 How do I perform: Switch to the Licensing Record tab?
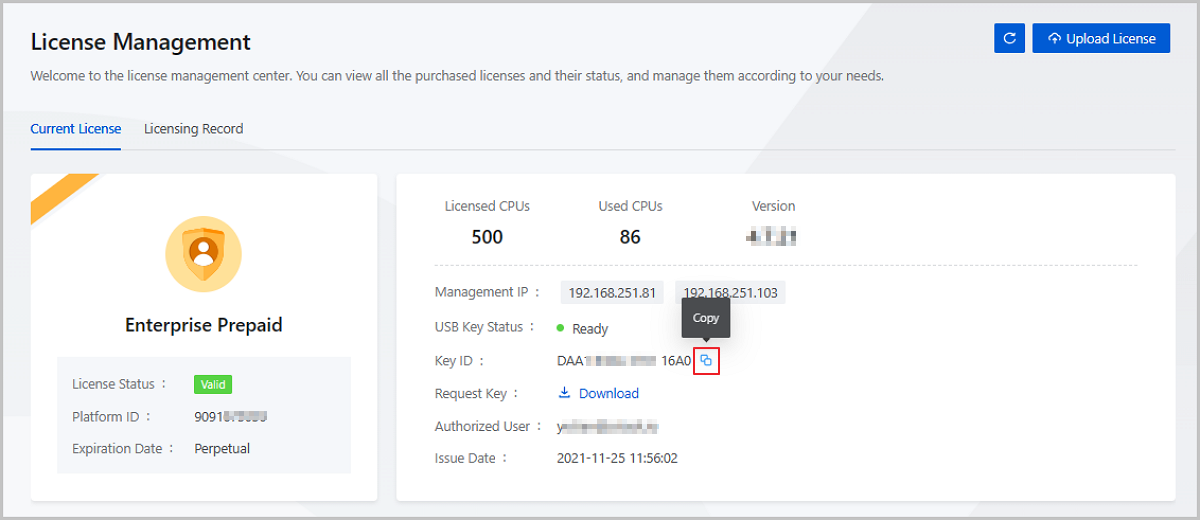193,129
